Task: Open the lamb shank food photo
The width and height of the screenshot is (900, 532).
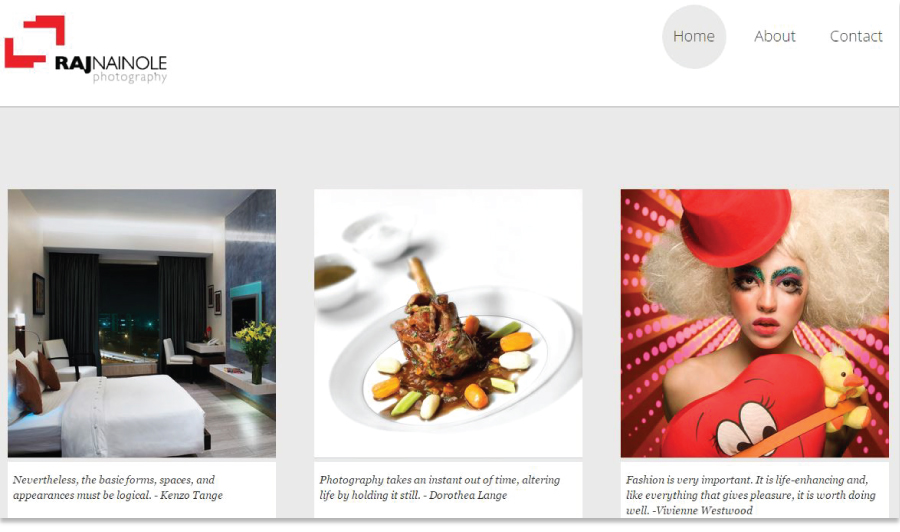Action: coord(448,323)
